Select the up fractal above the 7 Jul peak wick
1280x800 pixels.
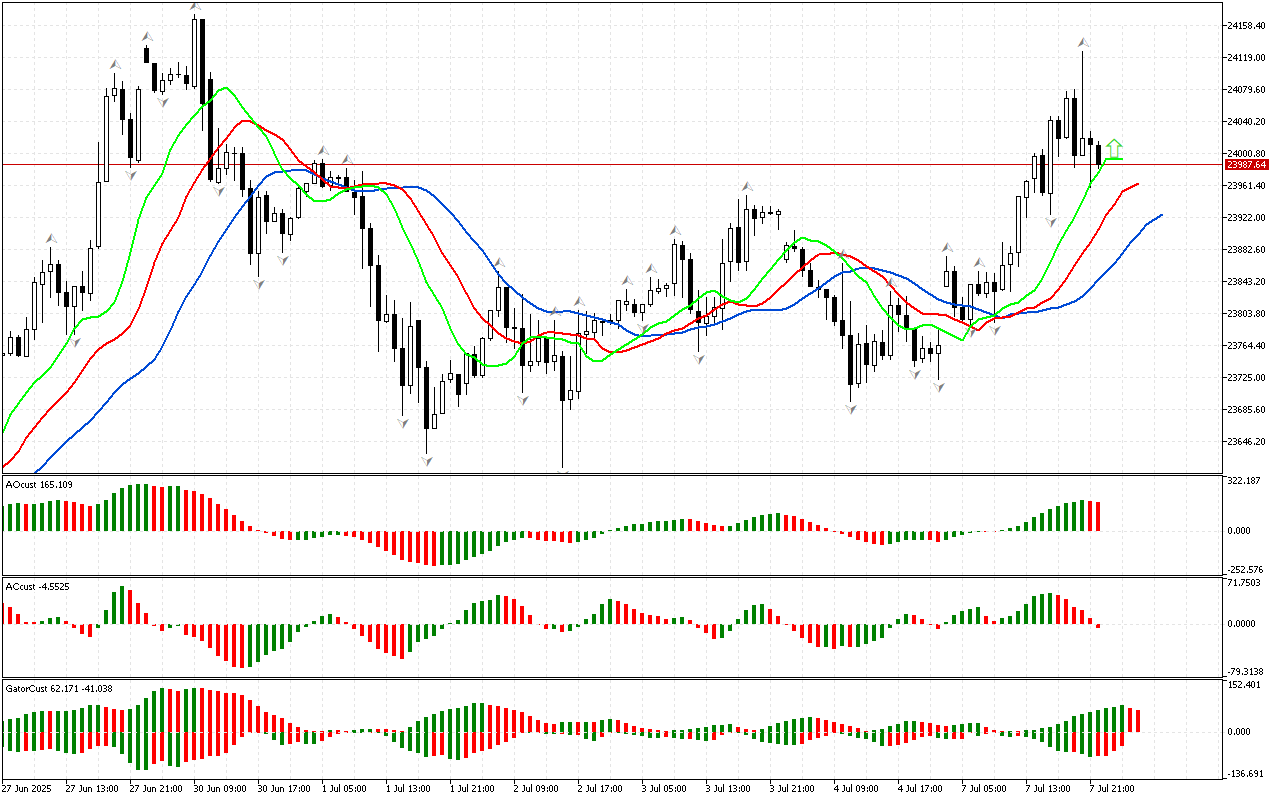coord(1083,43)
